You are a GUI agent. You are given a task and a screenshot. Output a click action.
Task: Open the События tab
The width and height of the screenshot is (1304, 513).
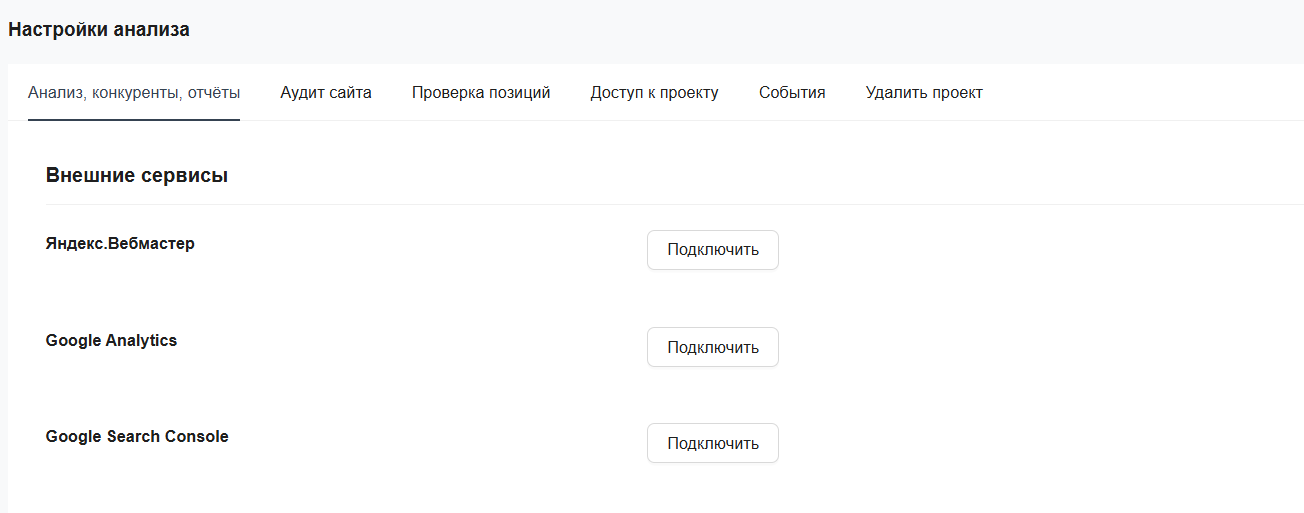791,93
